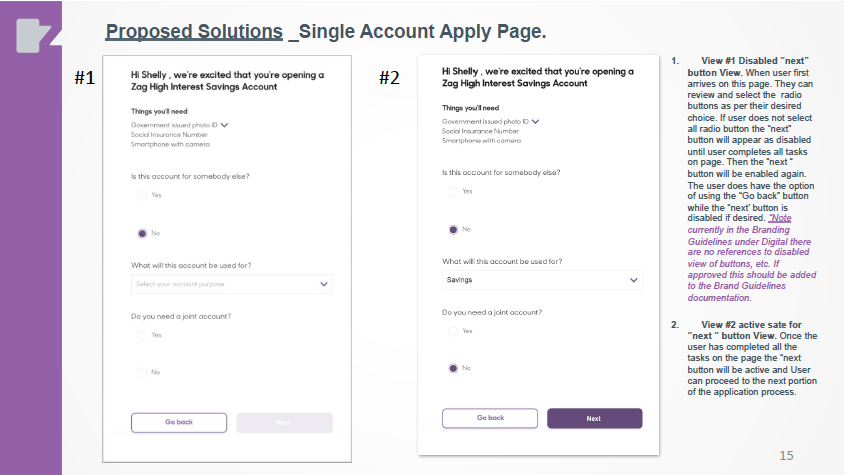Select Yes for somebody else in mockup #2

point(452,191)
